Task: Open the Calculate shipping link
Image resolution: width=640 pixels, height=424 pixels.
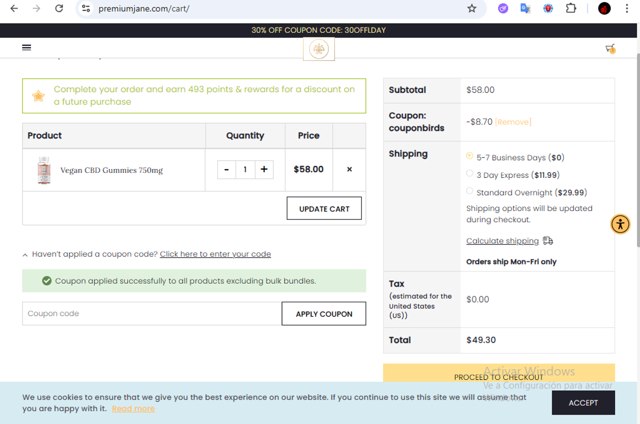Action: [x=502, y=241]
